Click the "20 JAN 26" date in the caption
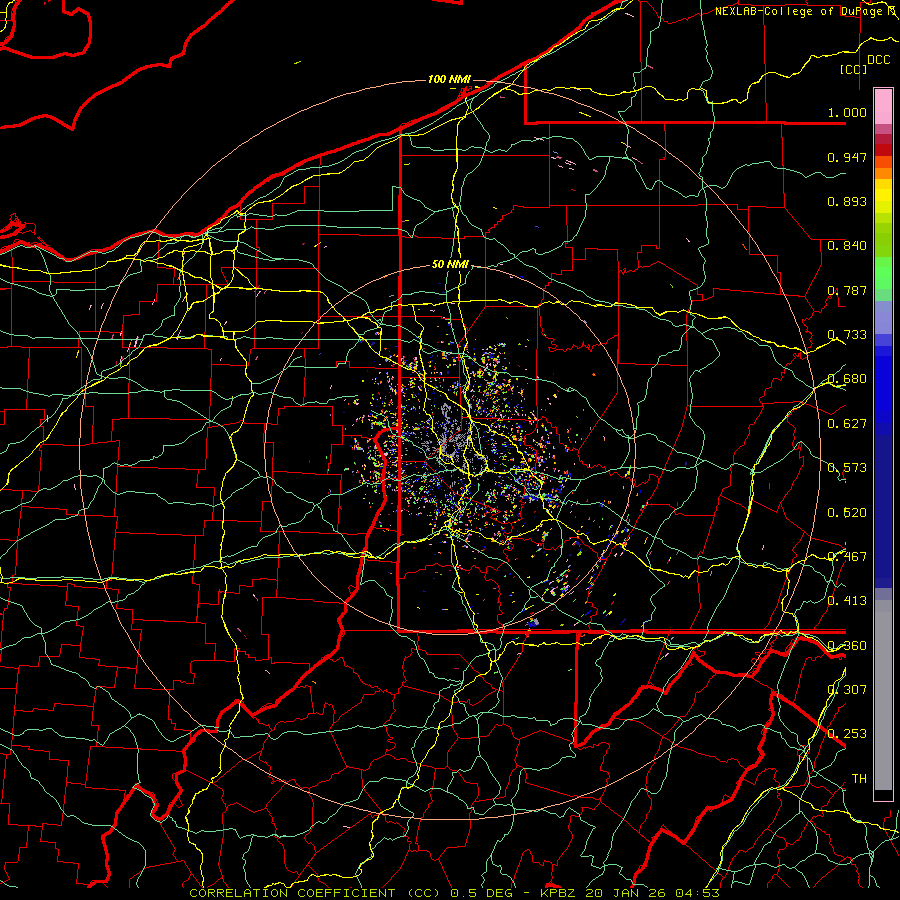Viewport: 900px width, 900px height. tap(626, 893)
